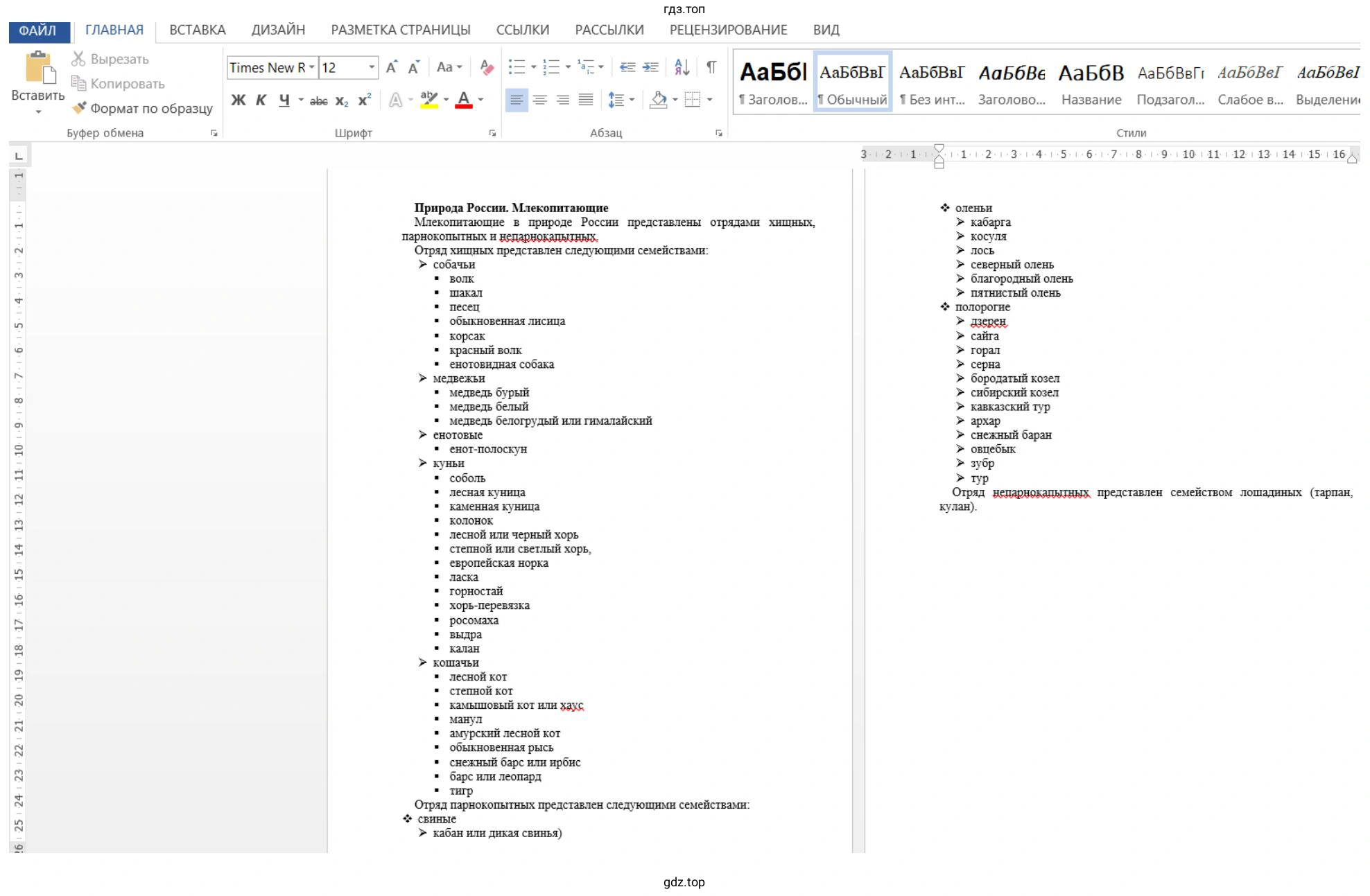Screen dimensions: 1370x896
Task: Expand the Шрифт dialog launcher
Action: [x=492, y=133]
